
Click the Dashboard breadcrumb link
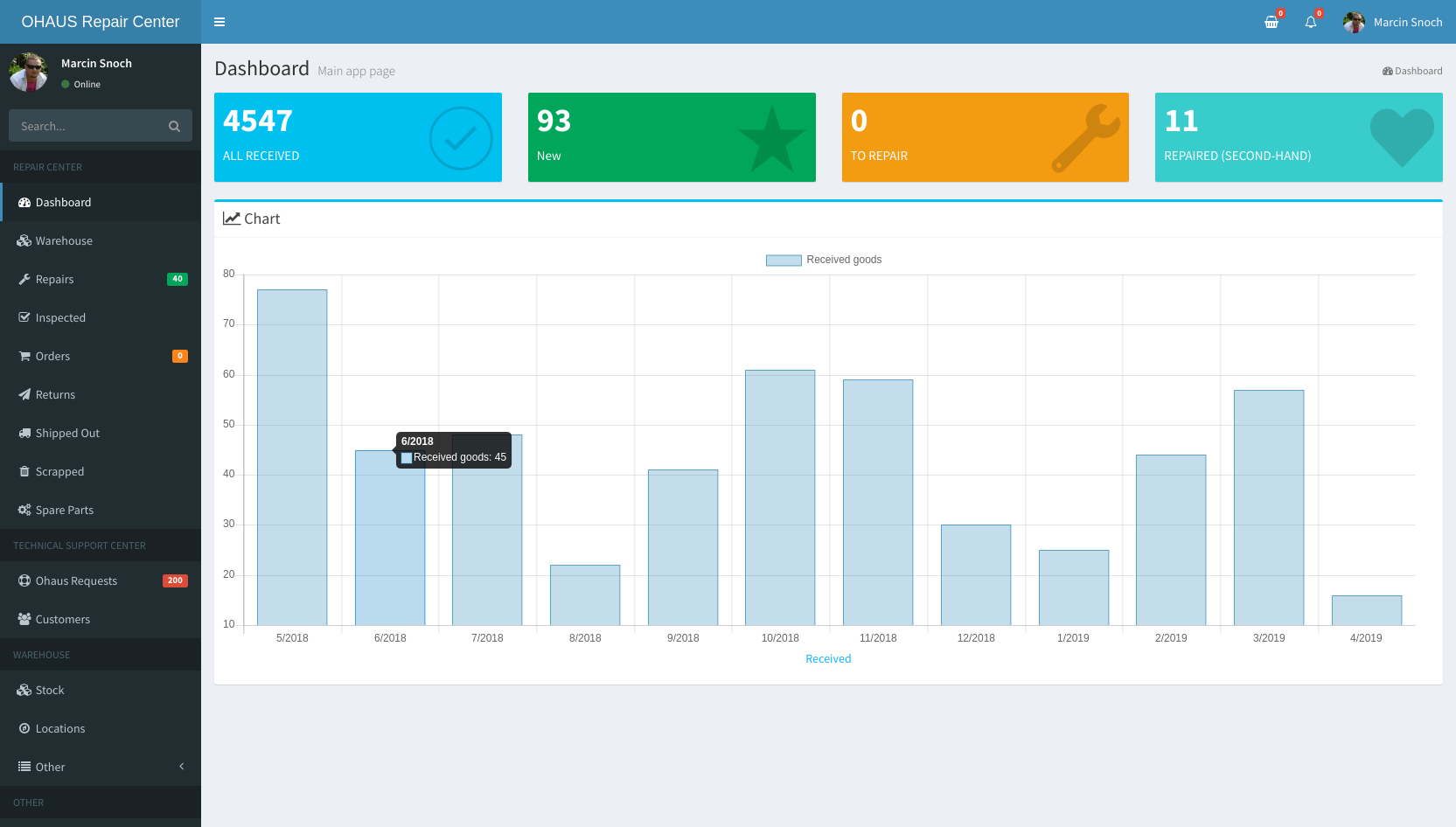coord(1417,71)
